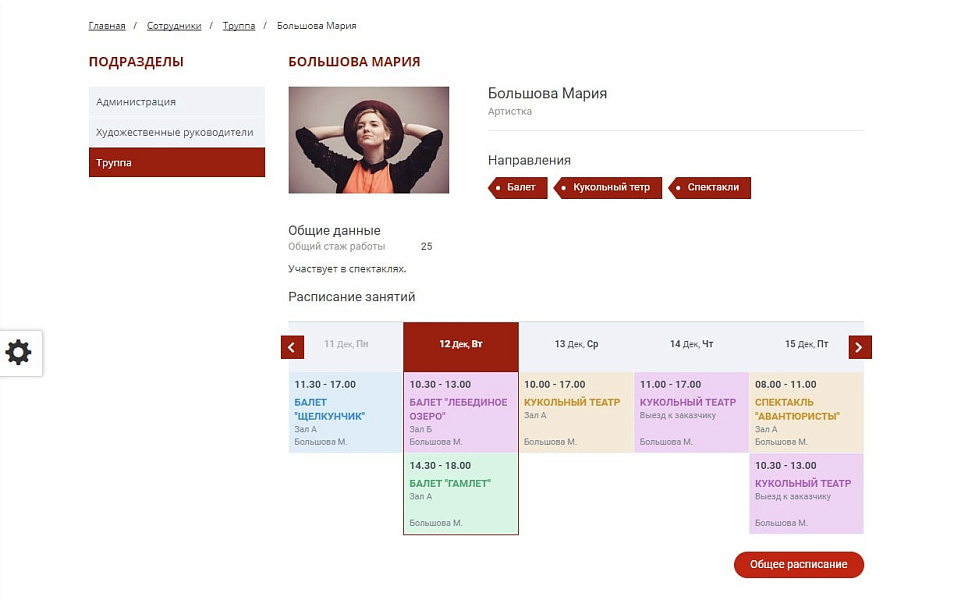The height and width of the screenshot is (600, 954).
Task: Select the Труппа subsection
Action: coord(176,163)
